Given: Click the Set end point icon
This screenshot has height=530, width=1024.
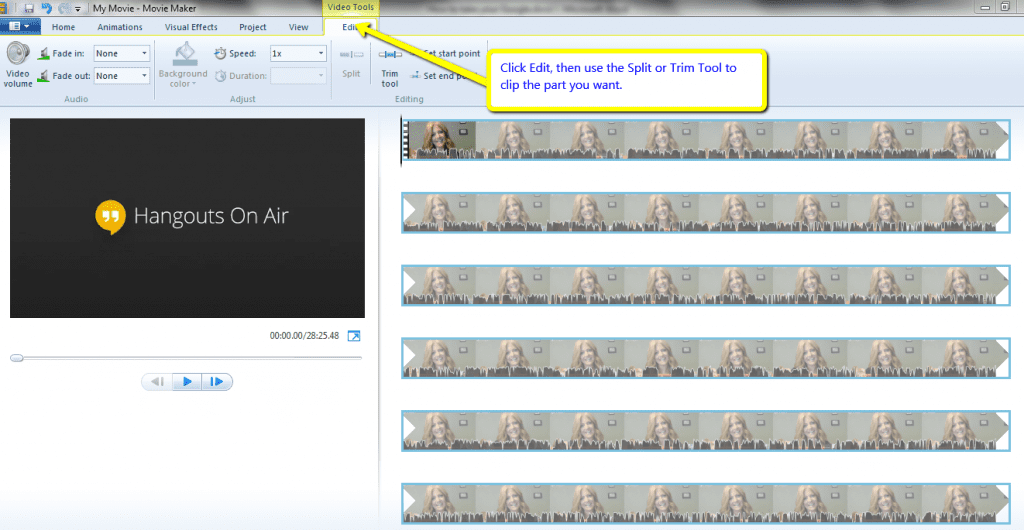Looking at the screenshot, I should click(x=415, y=75).
